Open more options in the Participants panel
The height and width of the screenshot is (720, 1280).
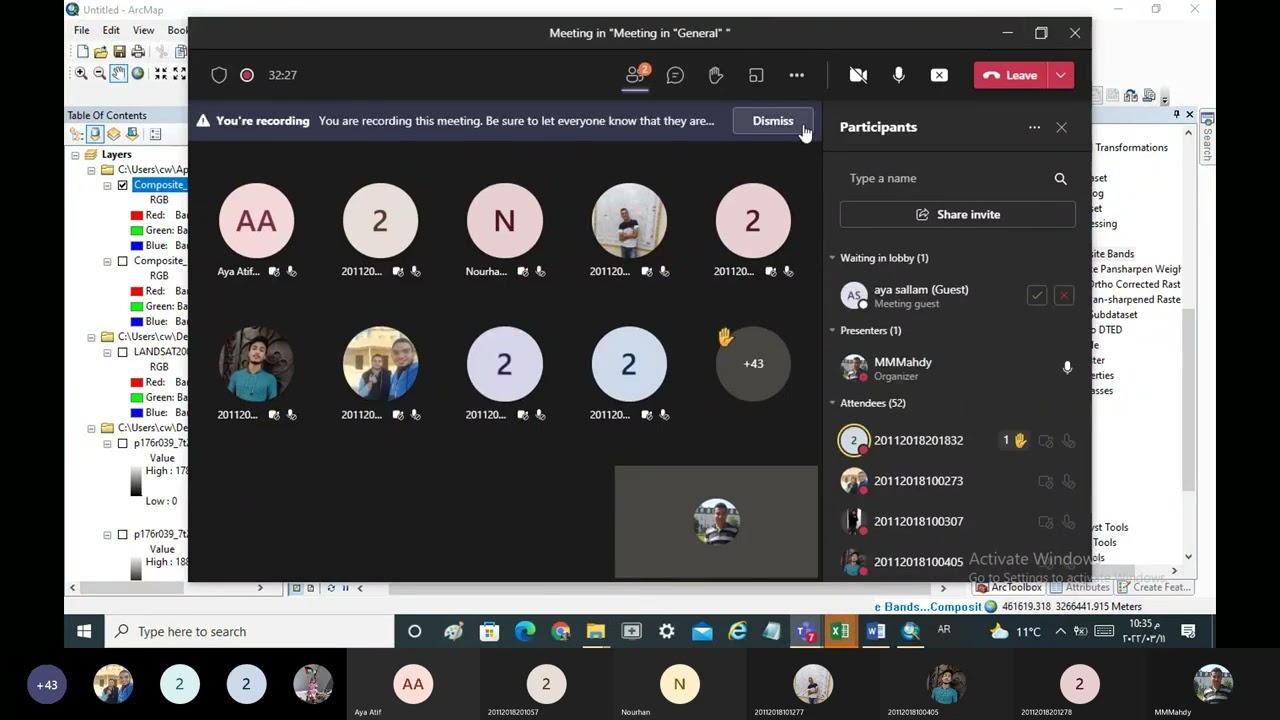[x=1034, y=127]
